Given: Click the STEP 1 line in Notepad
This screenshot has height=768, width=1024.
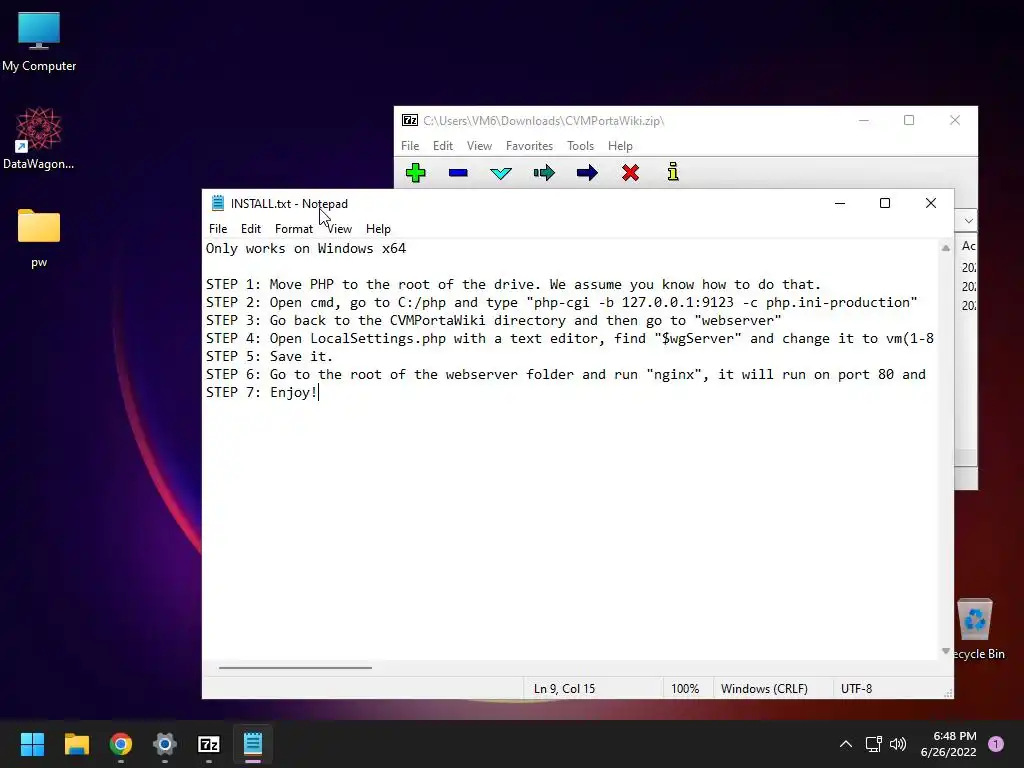Looking at the screenshot, I should 513,284.
